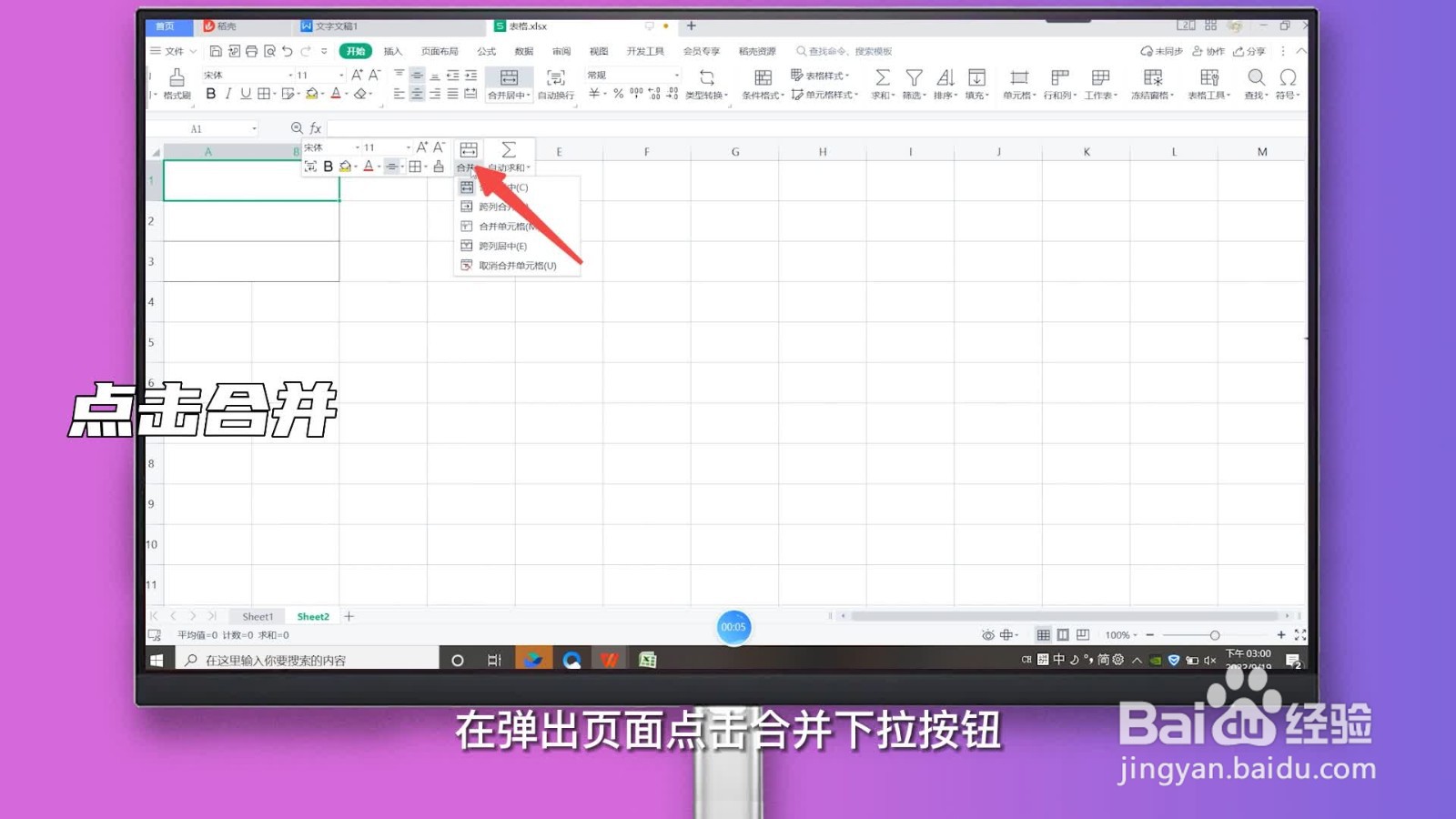Click the percent style icon
Image resolution: width=1456 pixels, height=819 pixels.
(x=618, y=94)
